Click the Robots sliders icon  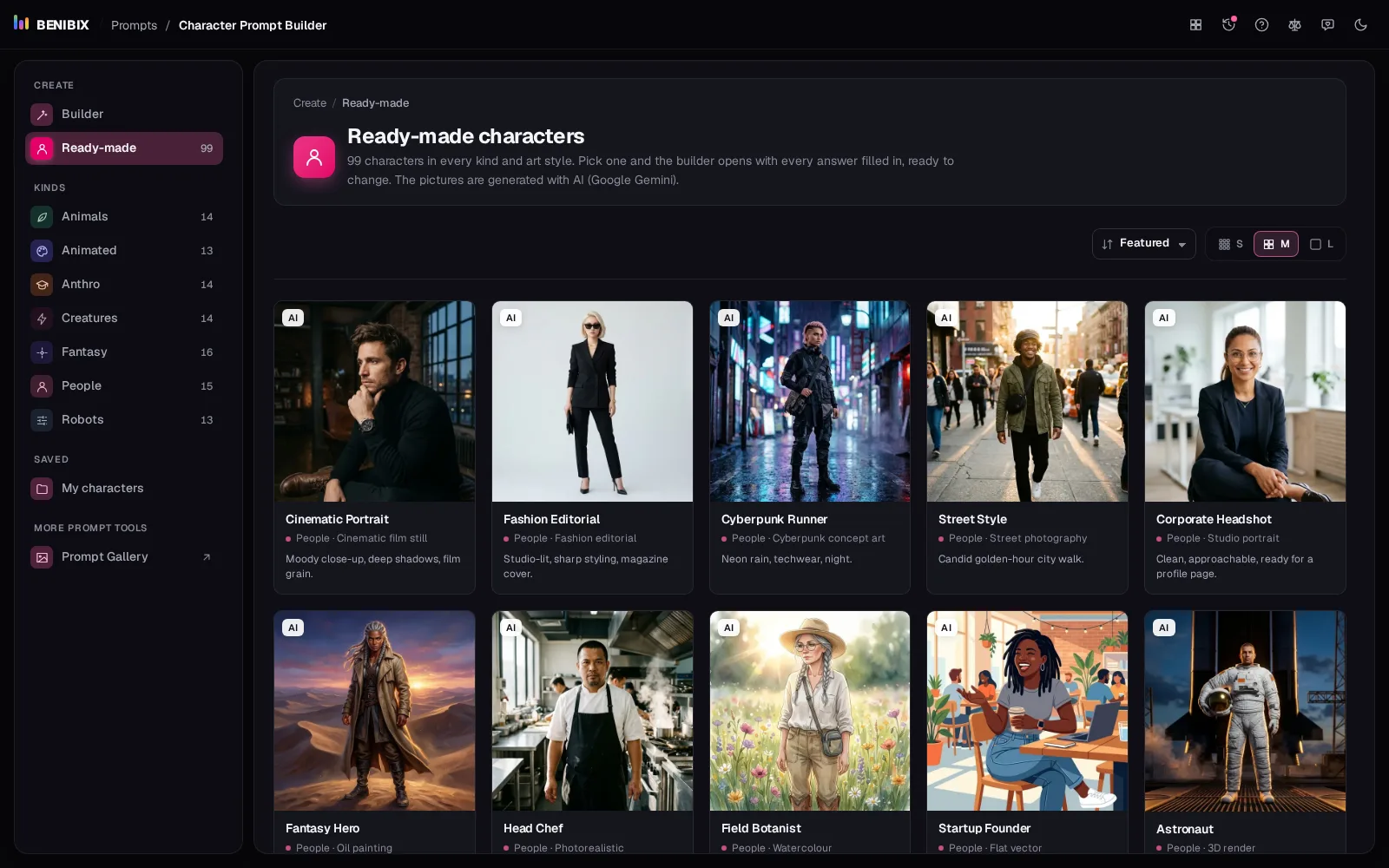tap(42, 420)
